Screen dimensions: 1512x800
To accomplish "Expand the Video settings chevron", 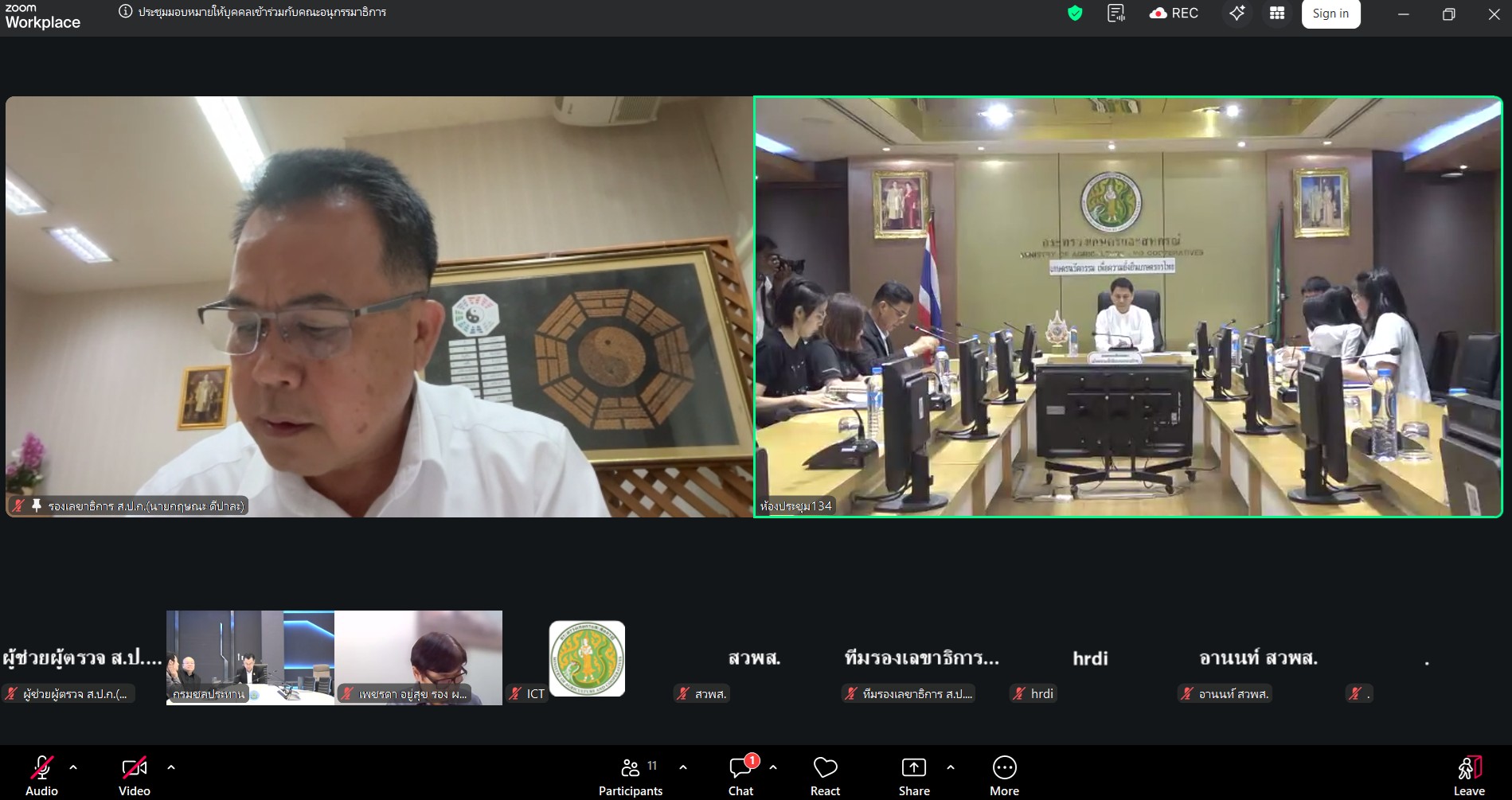I will coord(170,767).
